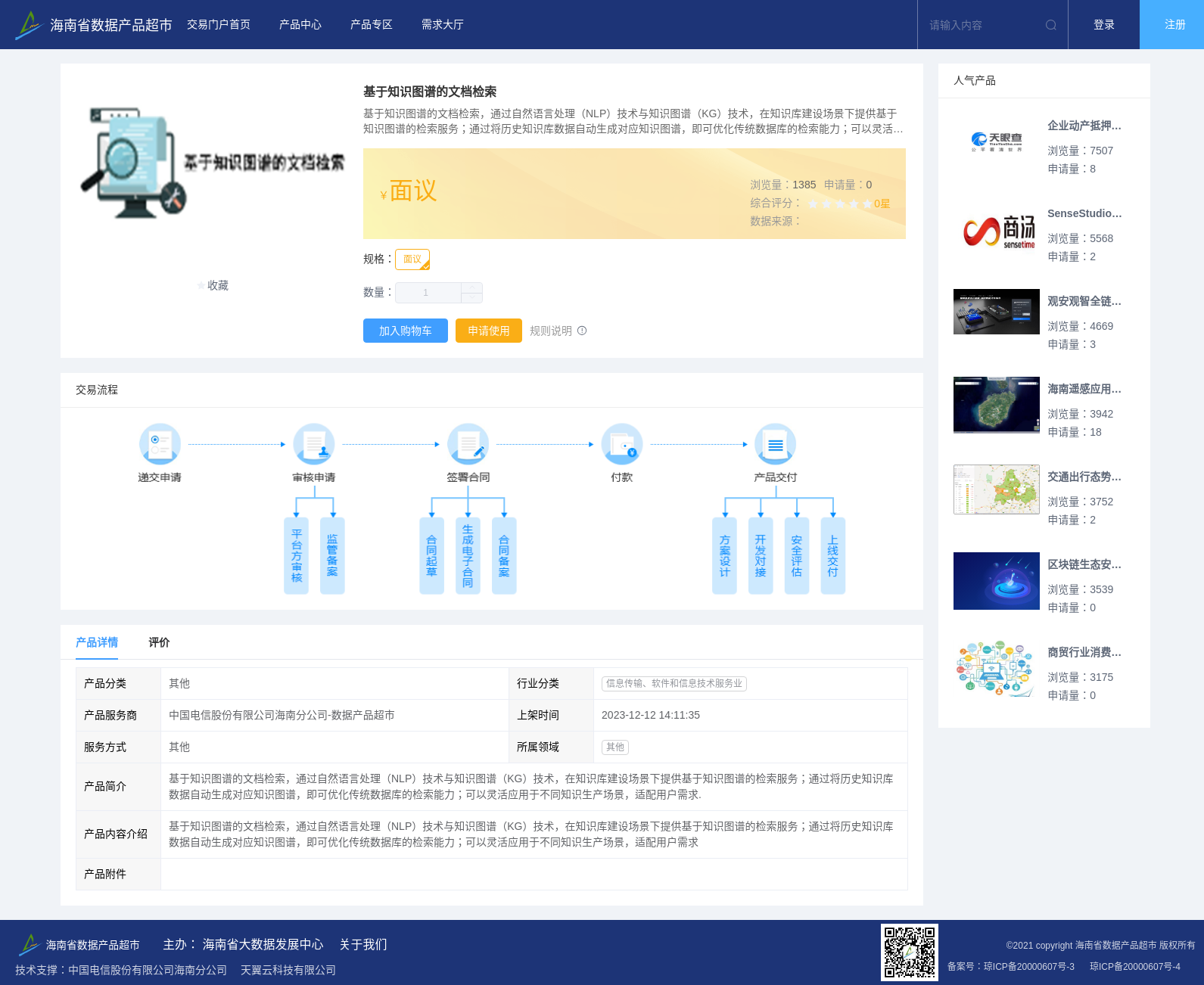Increase quantity with the up stepper arrow

click(472, 287)
